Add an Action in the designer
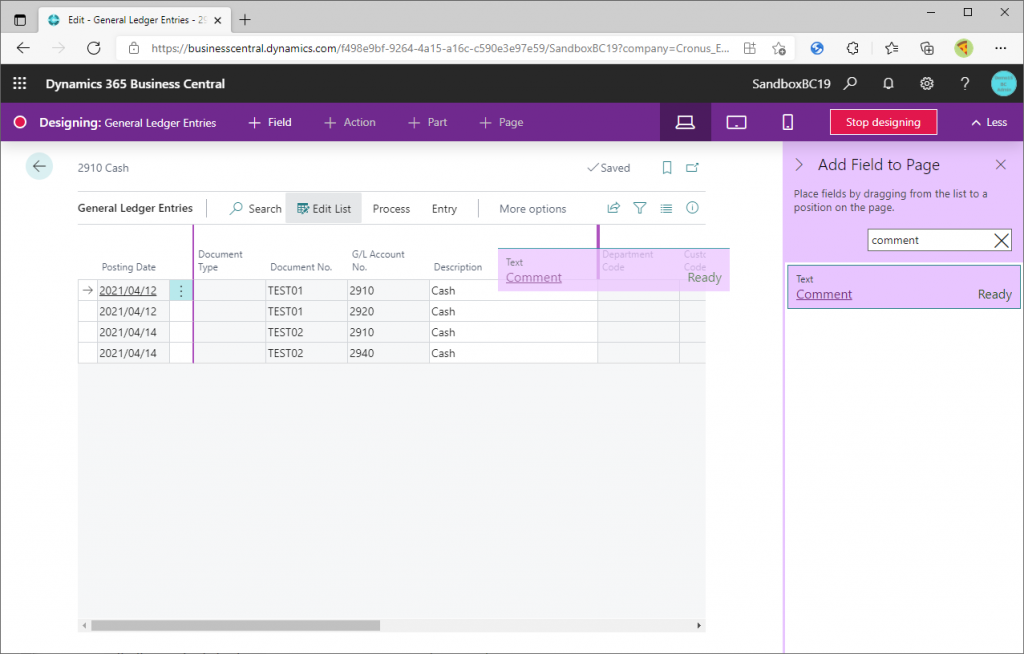Viewport: 1024px width, 654px height. tap(350, 122)
